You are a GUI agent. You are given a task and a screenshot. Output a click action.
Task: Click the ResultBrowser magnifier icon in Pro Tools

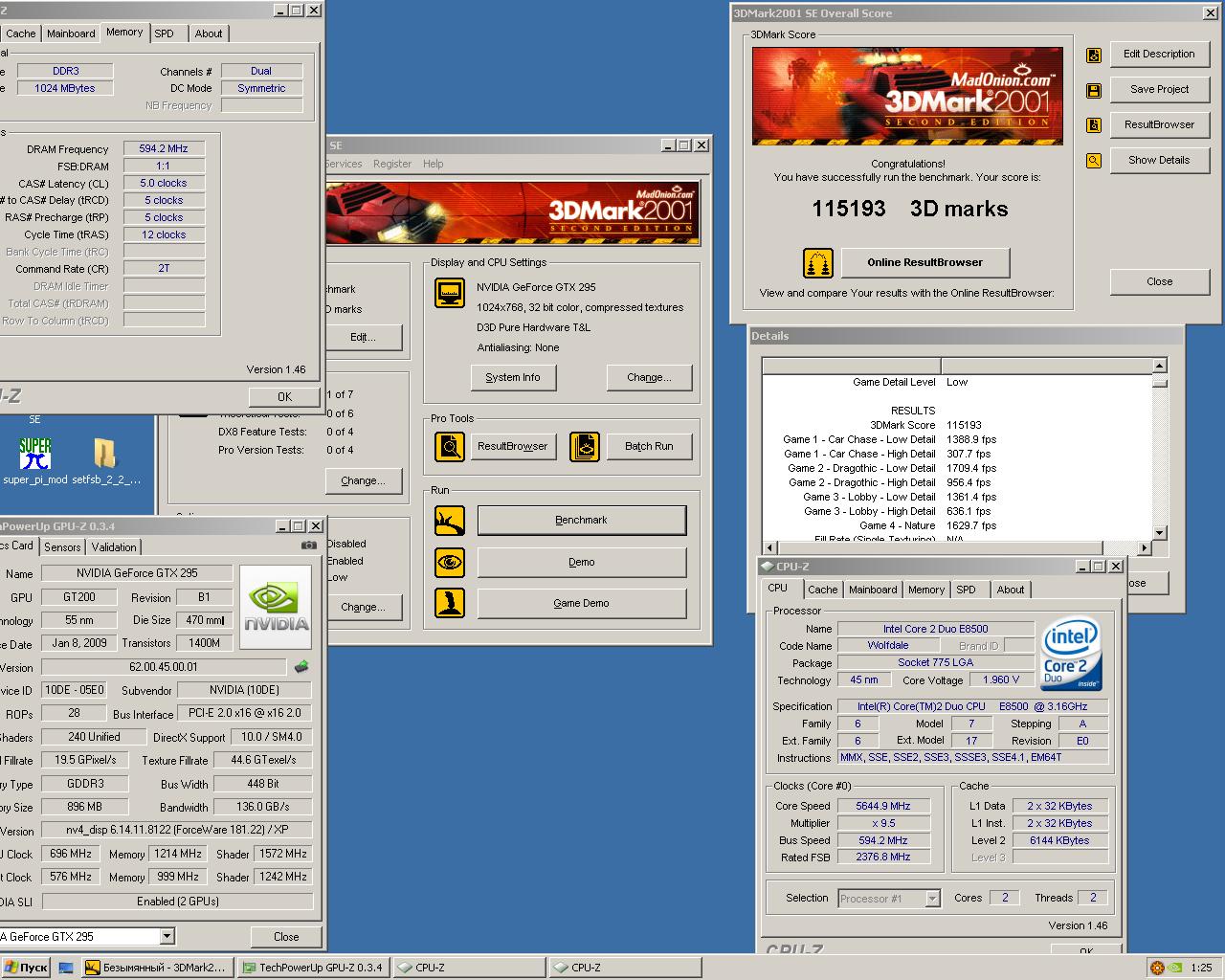(x=450, y=446)
